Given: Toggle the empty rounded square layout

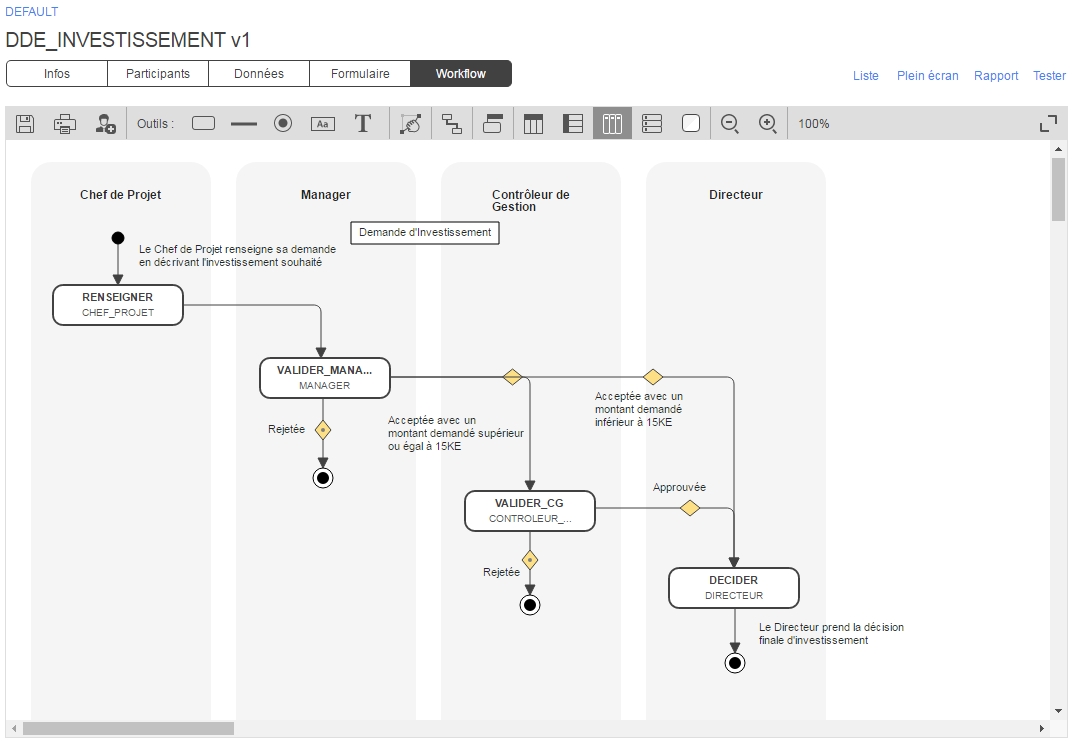Looking at the screenshot, I should [691, 124].
